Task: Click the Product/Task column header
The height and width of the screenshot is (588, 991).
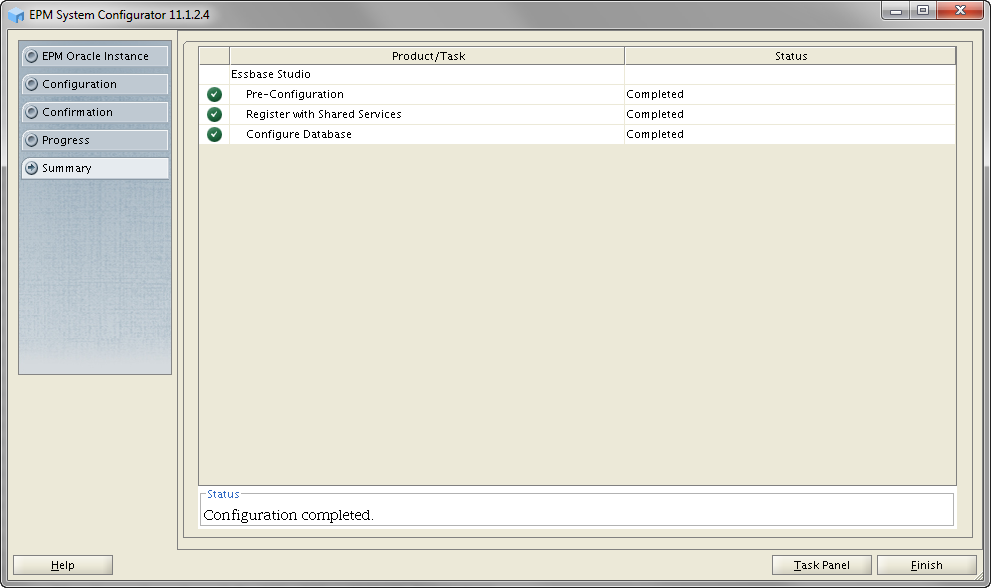Action: [x=427, y=56]
